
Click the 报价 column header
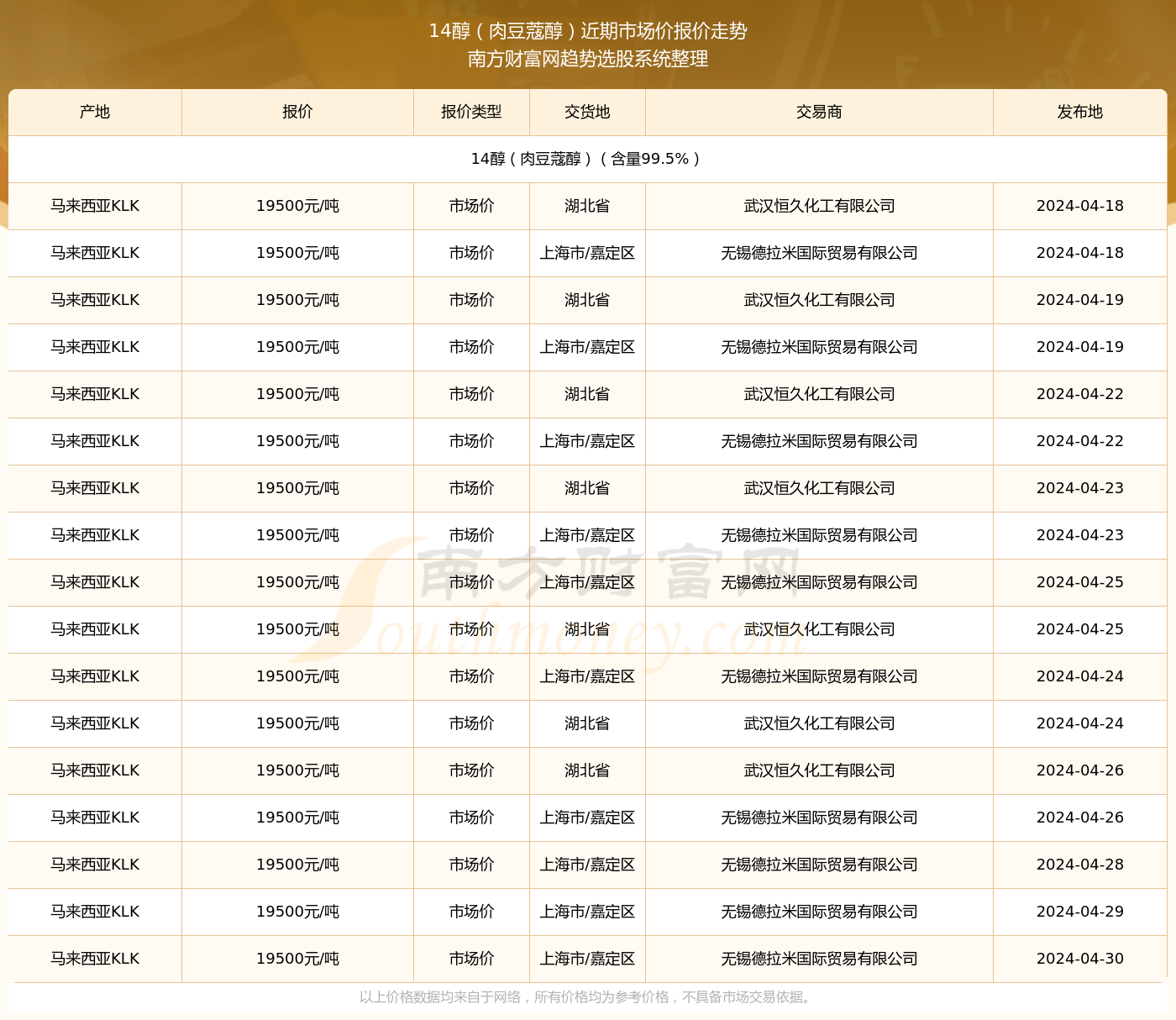pyautogui.click(x=297, y=112)
